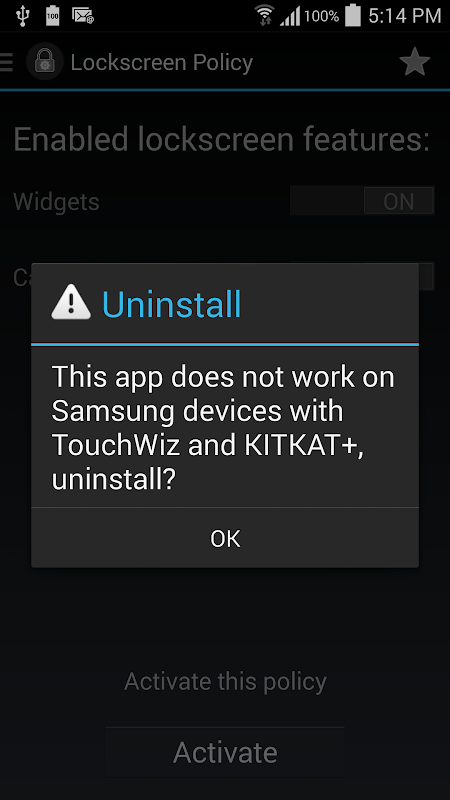Tap the Wi-Fi signal icon
This screenshot has height=800, width=450.
265,16
